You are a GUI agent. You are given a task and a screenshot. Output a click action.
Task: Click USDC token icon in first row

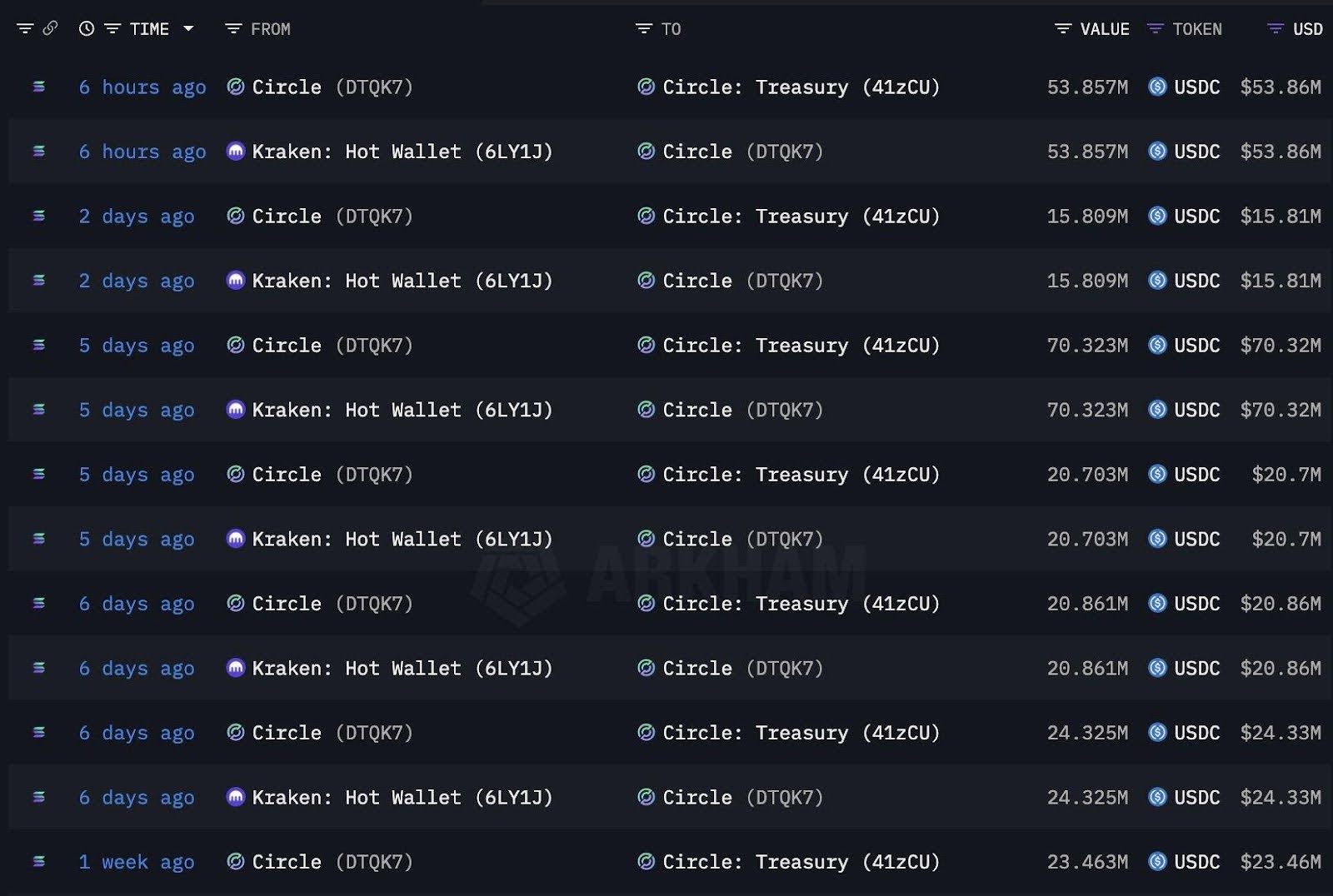pyautogui.click(x=1157, y=87)
